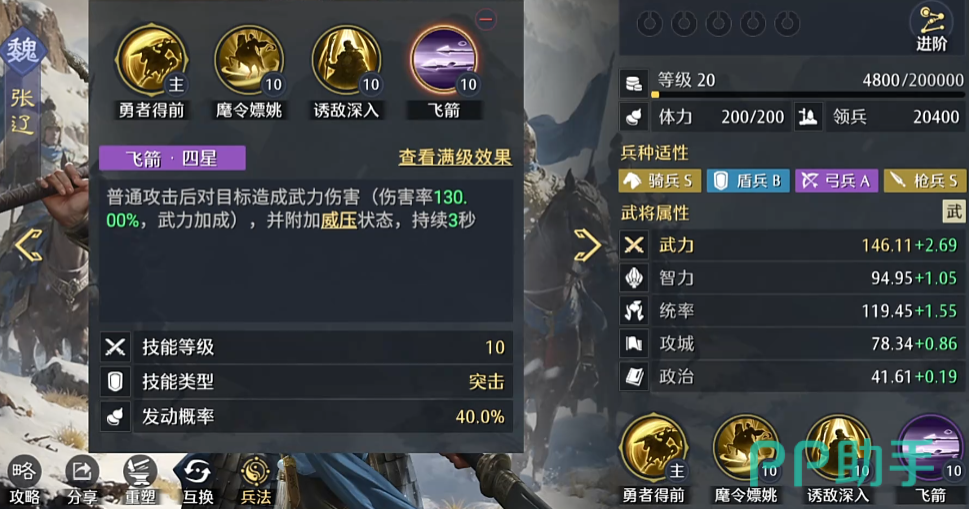Image resolution: width=969 pixels, height=509 pixels.
Task: Go to next general with right arrow
Action: (x=587, y=245)
